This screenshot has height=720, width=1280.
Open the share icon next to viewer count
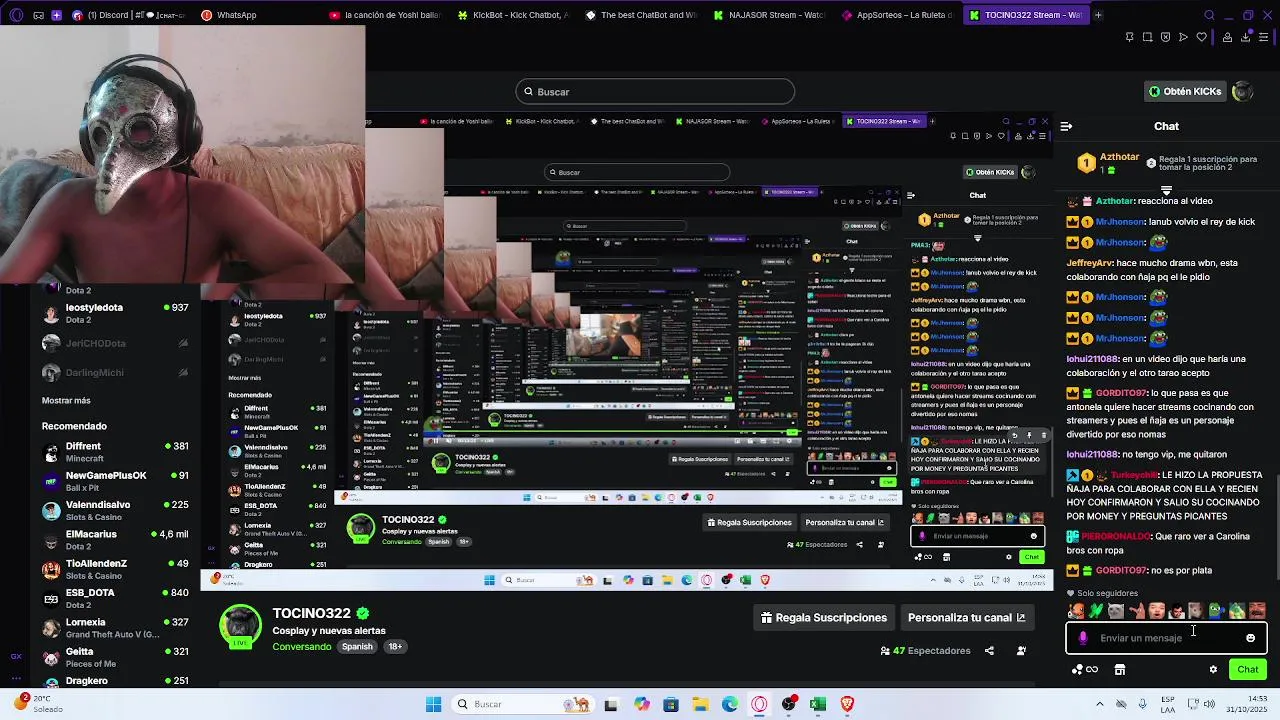pos(989,651)
